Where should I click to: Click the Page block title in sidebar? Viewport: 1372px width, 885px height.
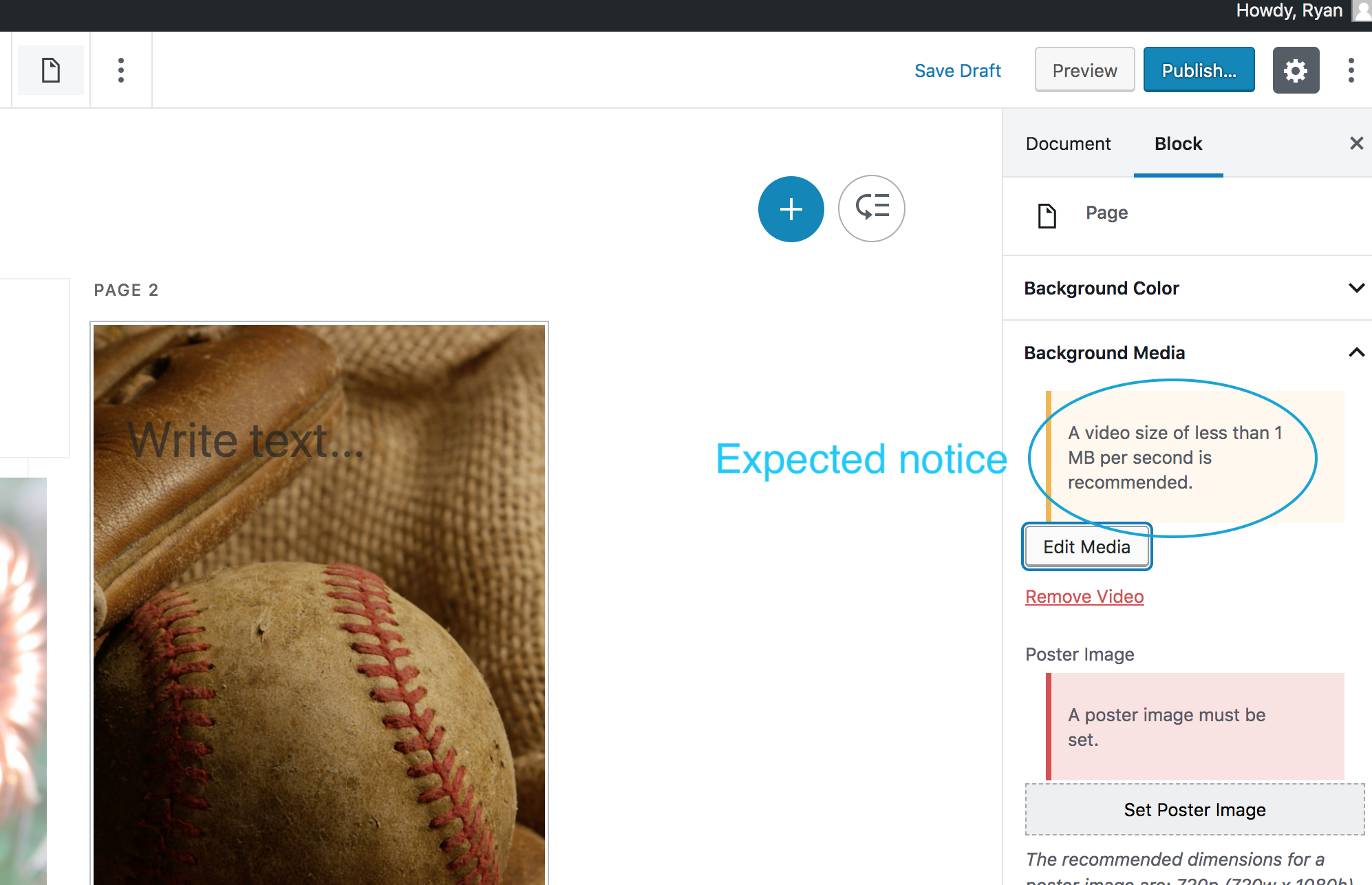point(1106,213)
